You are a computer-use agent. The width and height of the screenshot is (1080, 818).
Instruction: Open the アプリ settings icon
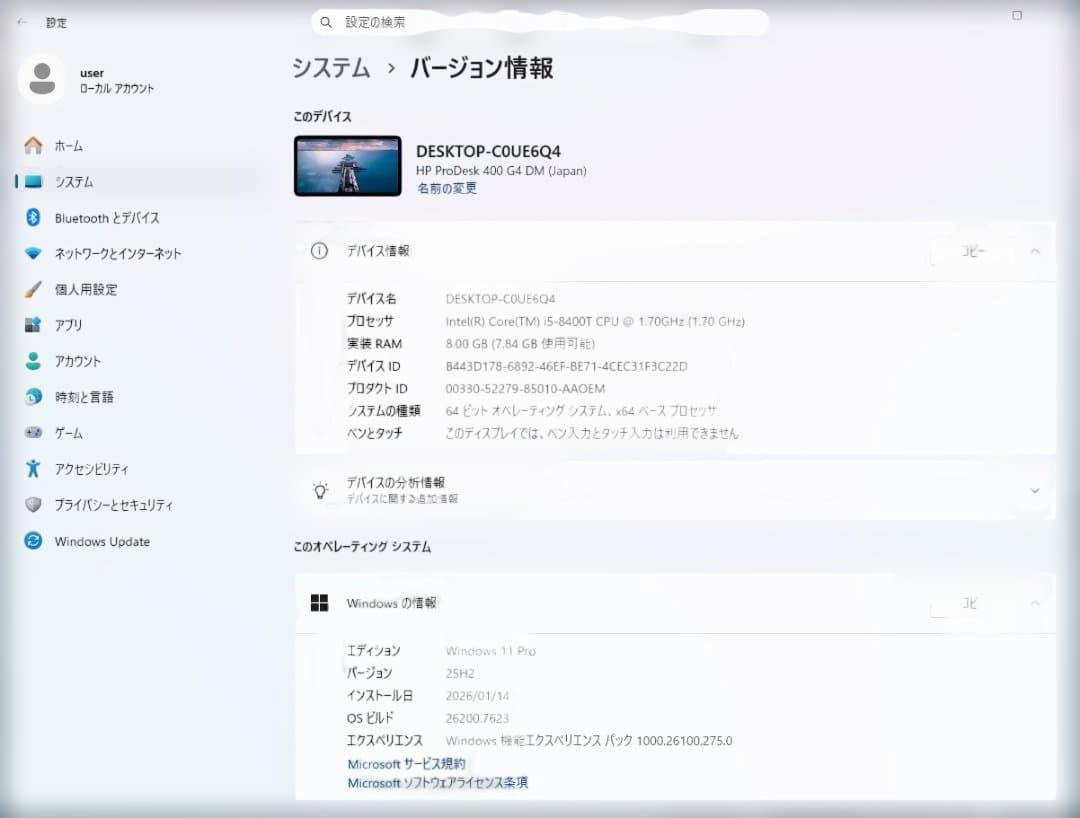click(32, 325)
